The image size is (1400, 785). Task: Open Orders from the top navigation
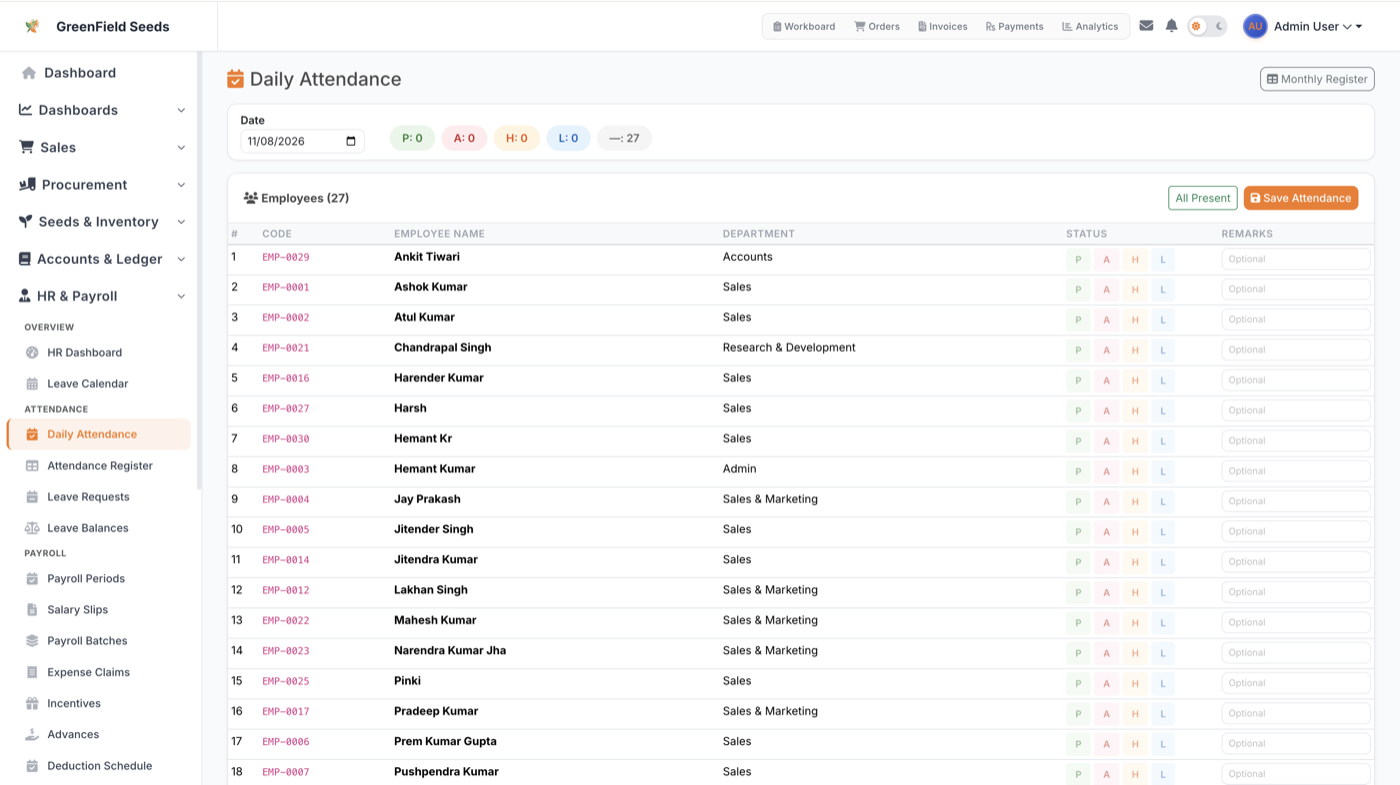(x=877, y=26)
